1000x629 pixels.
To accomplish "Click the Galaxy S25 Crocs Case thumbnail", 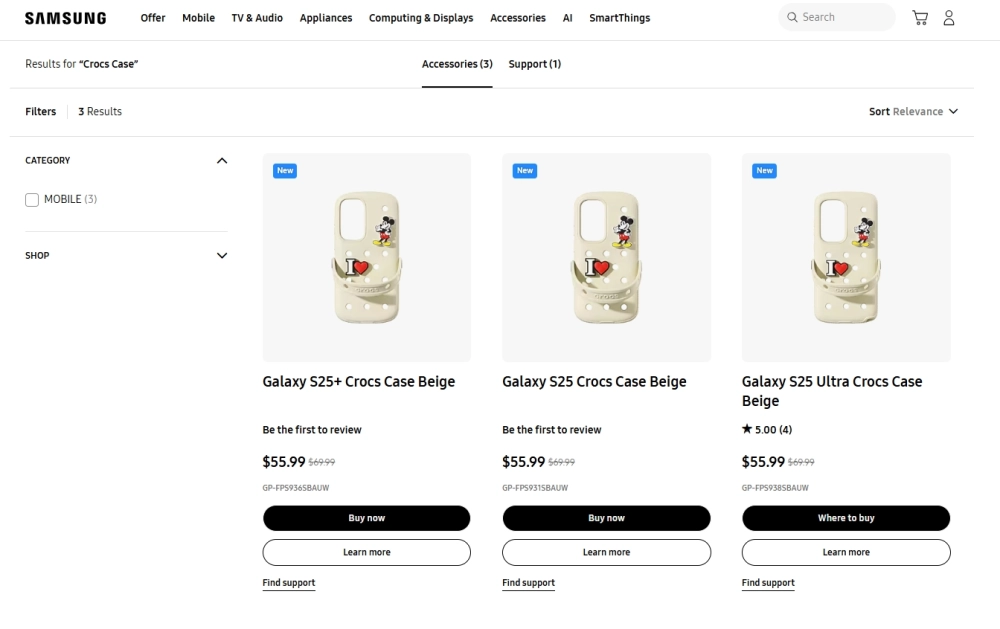I will (x=606, y=257).
